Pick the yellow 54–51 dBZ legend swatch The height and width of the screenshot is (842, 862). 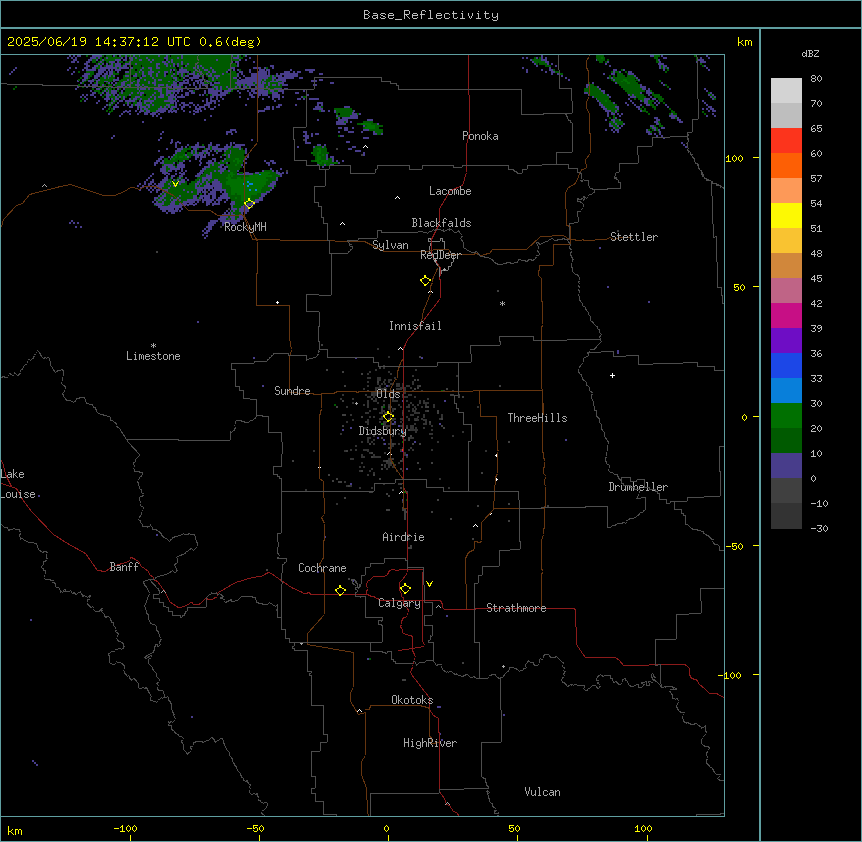[x=786, y=215]
